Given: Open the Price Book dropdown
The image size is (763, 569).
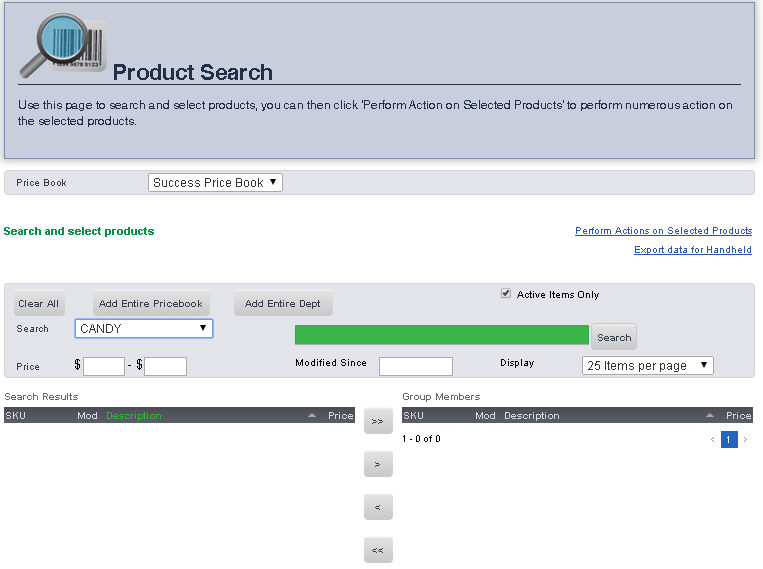Looking at the screenshot, I should click(216, 183).
